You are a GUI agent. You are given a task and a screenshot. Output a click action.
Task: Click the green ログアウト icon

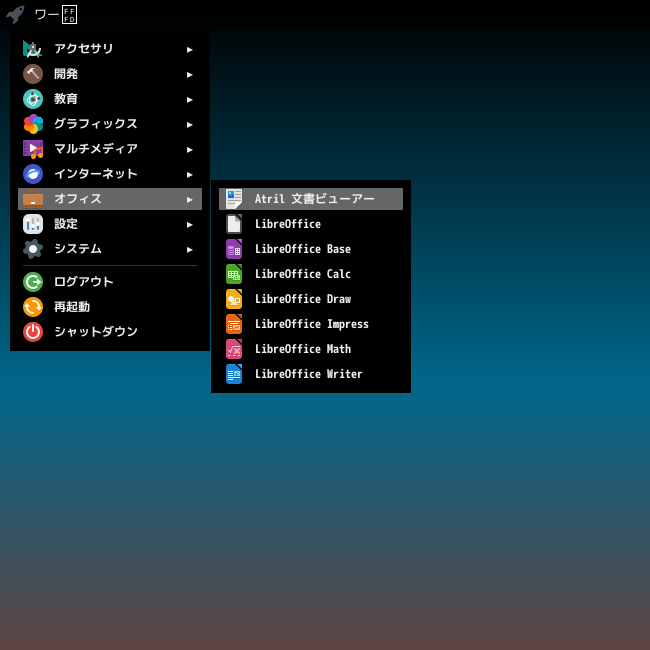coord(33,282)
